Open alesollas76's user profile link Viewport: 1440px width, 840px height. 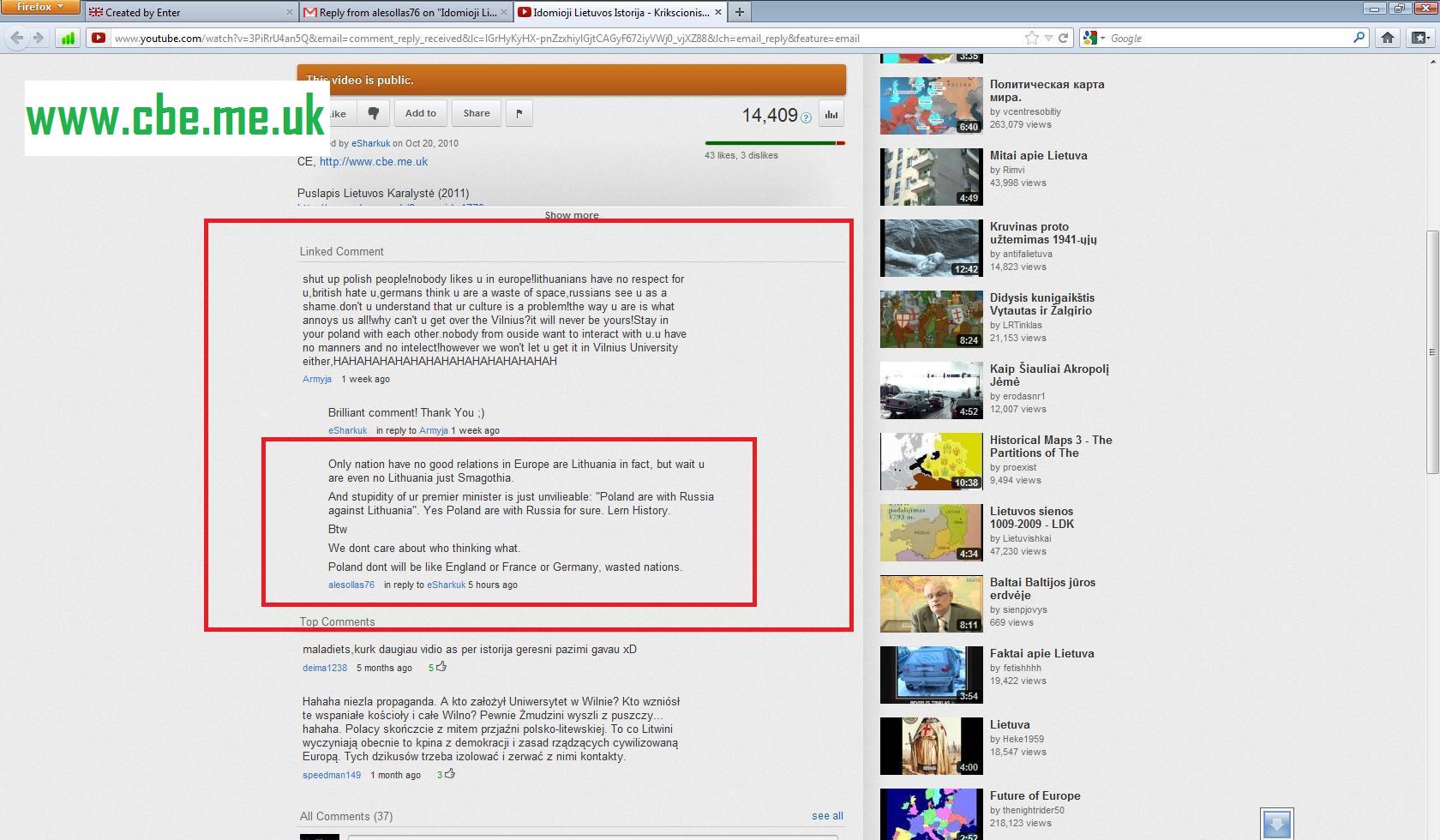pyautogui.click(x=351, y=585)
